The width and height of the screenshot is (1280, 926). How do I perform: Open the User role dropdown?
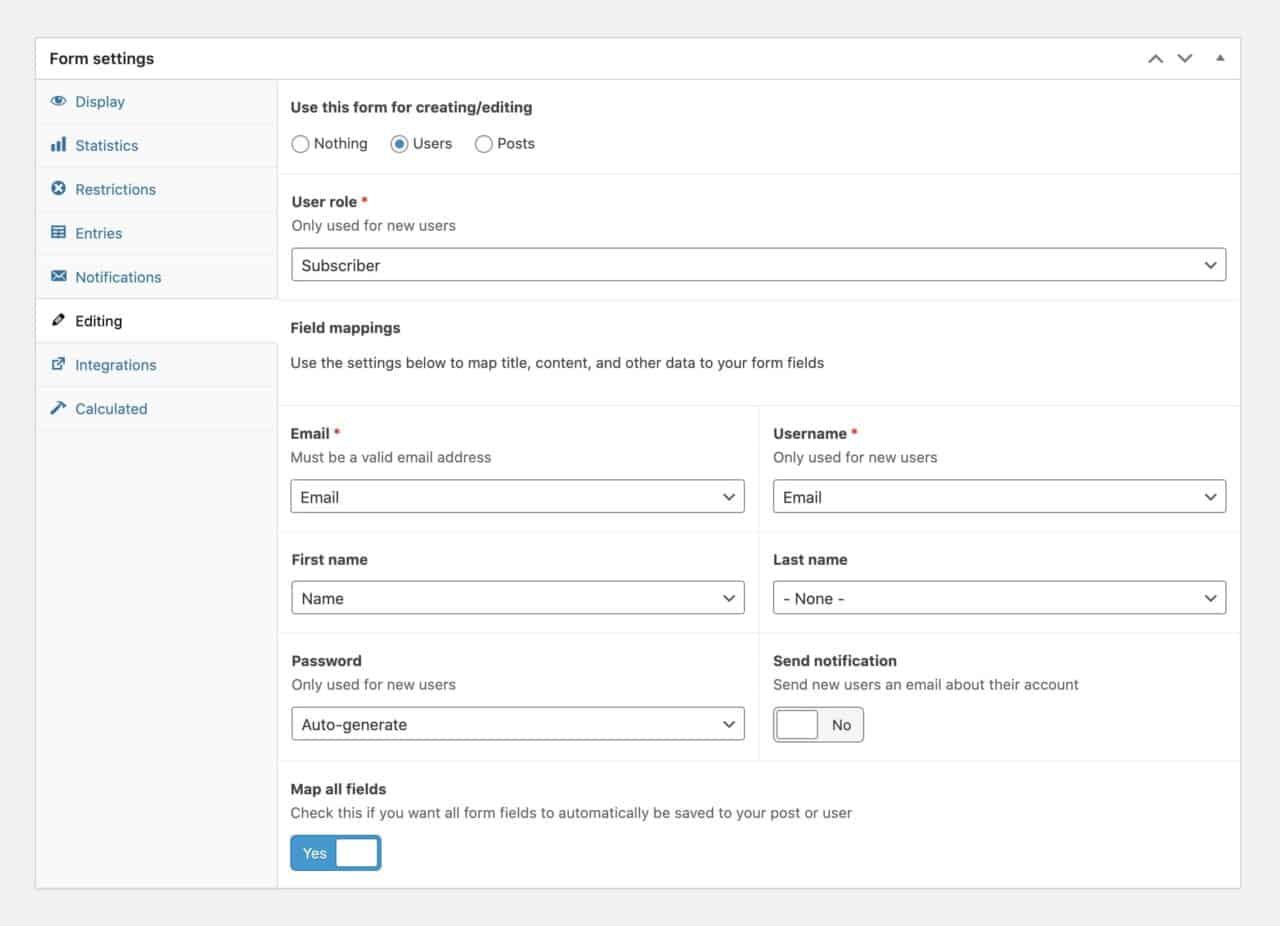(x=758, y=265)
